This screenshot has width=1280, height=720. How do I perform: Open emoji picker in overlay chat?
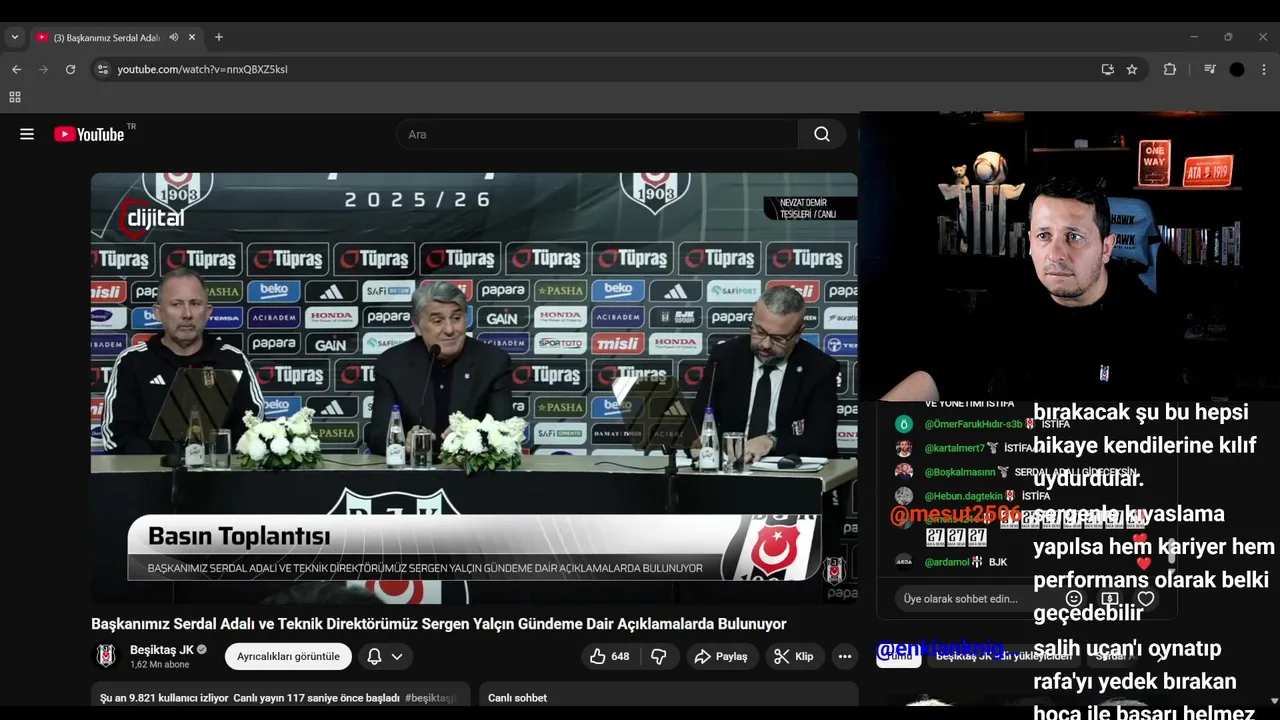[1074, 599]
